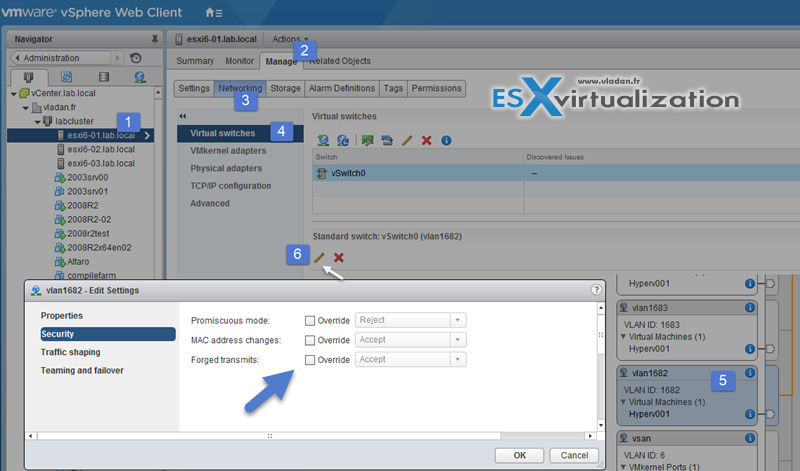Click dialog horizontal scrollbar right arrow
This screenshot has width=800, height=471.
click(590, 436)
